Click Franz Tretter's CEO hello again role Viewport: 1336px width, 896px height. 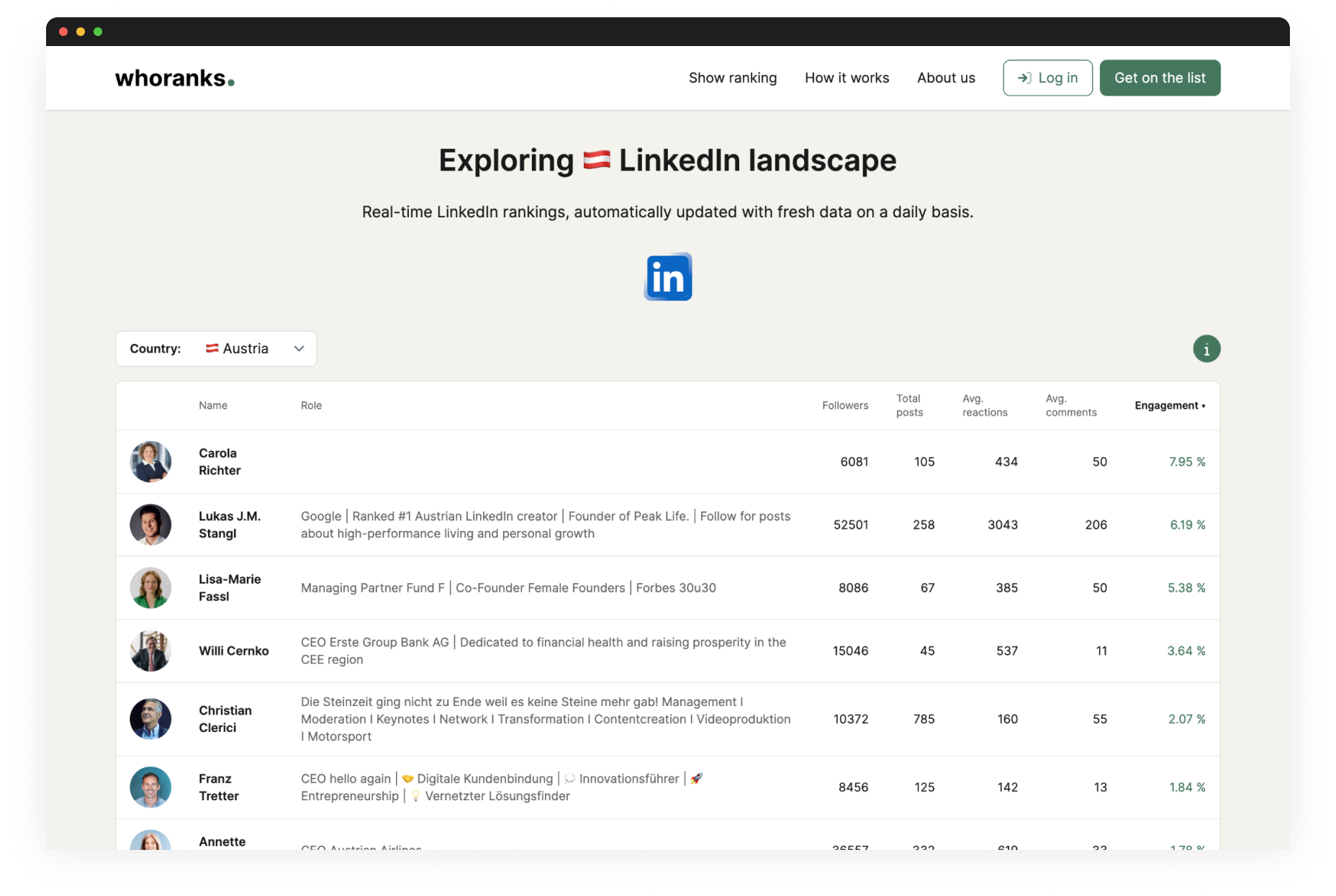502,787
